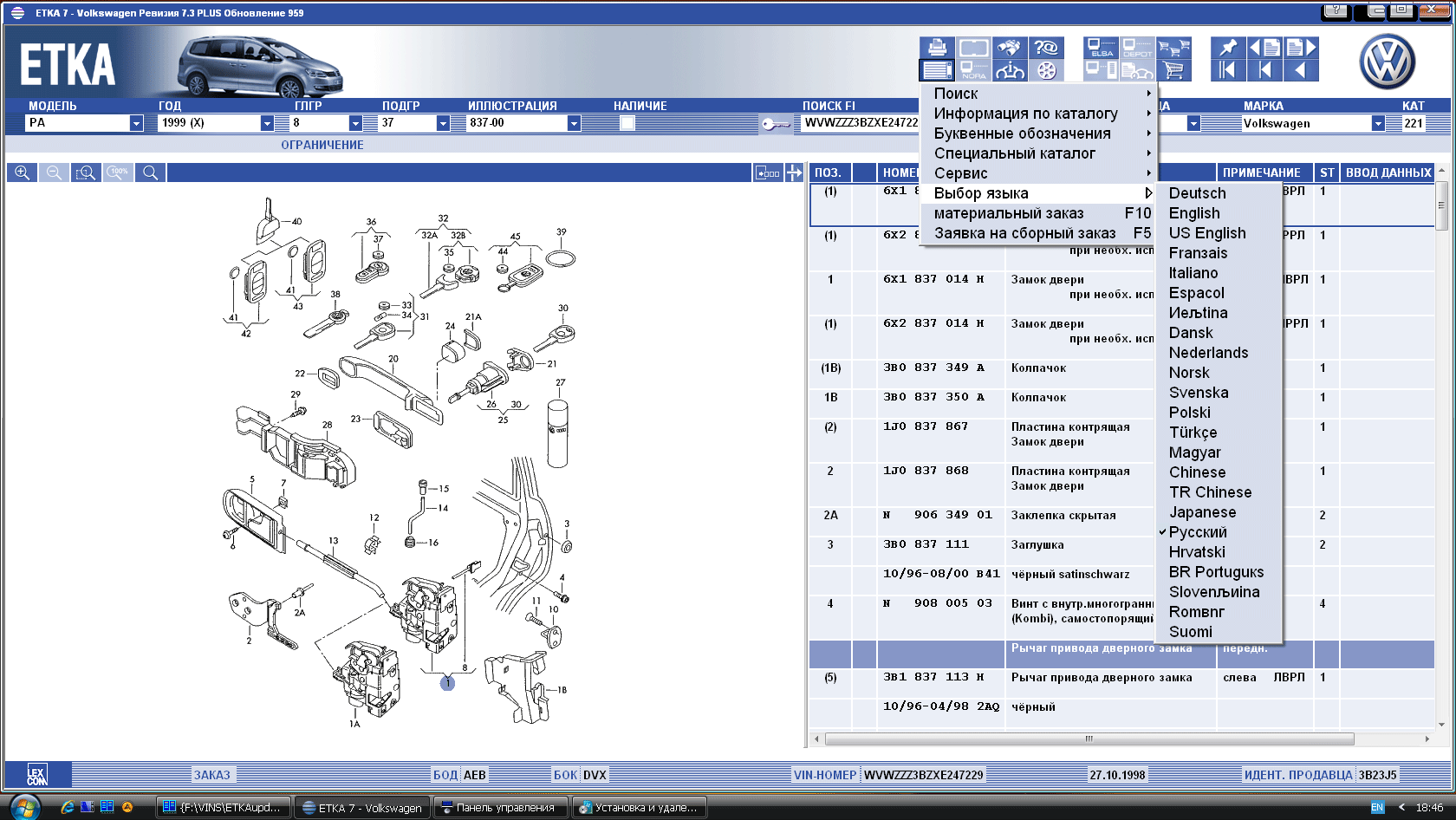Click the ЗАКАЗ status bar button

pos(212,775)
